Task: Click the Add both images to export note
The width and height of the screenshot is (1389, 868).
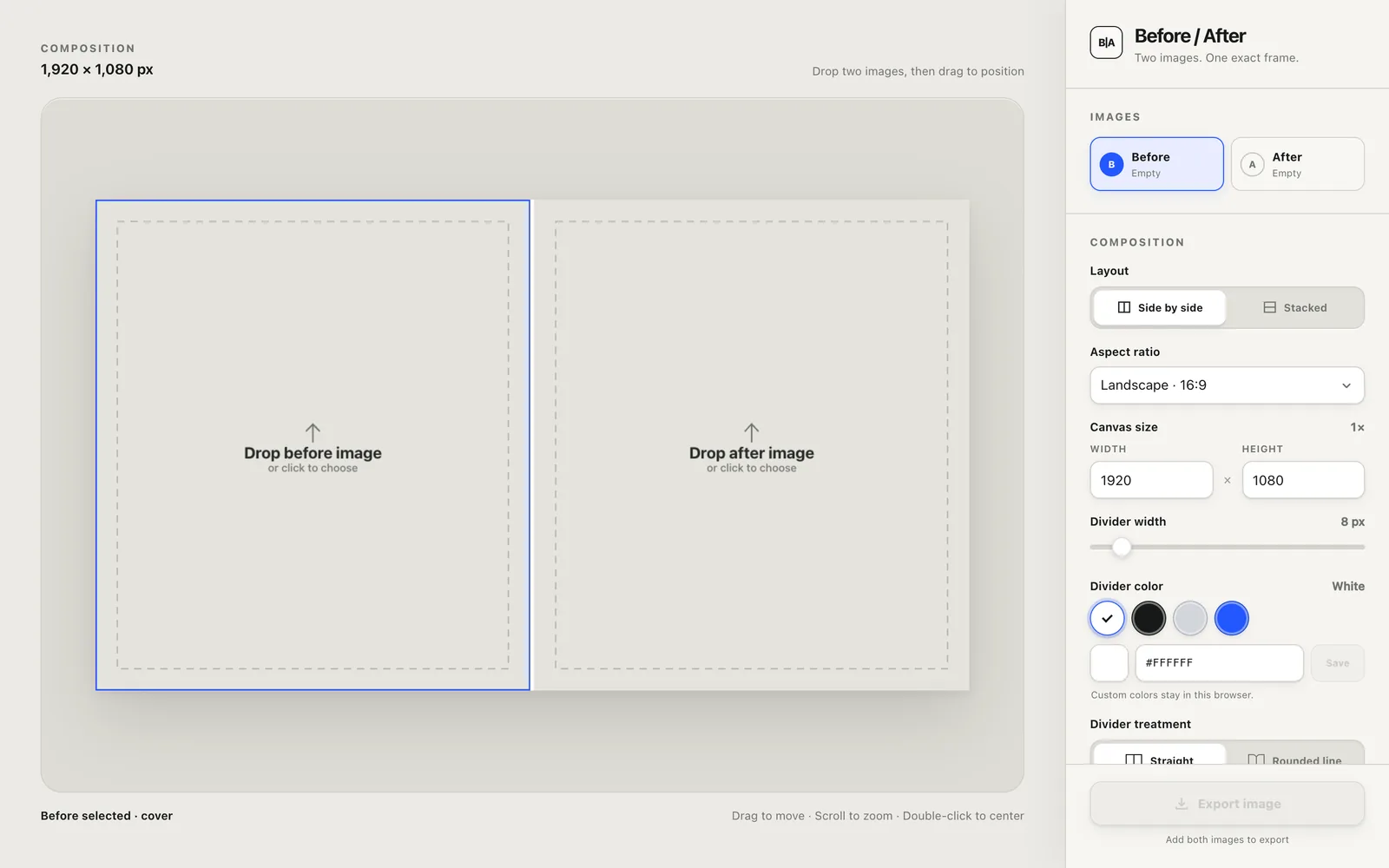Action: [x=1227, y=839]
